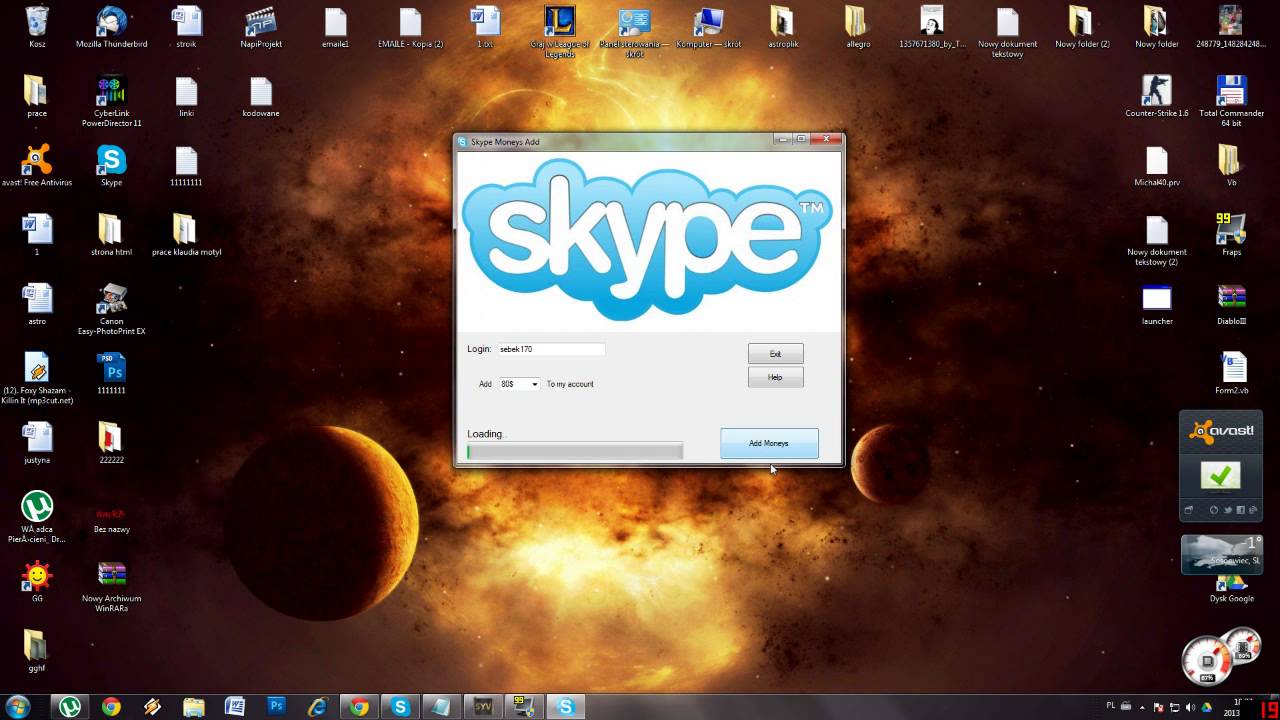1280x720 pixels.
Task: Select the CyberLink PowerDirector 11 icon
Action: tap(111, 101)
